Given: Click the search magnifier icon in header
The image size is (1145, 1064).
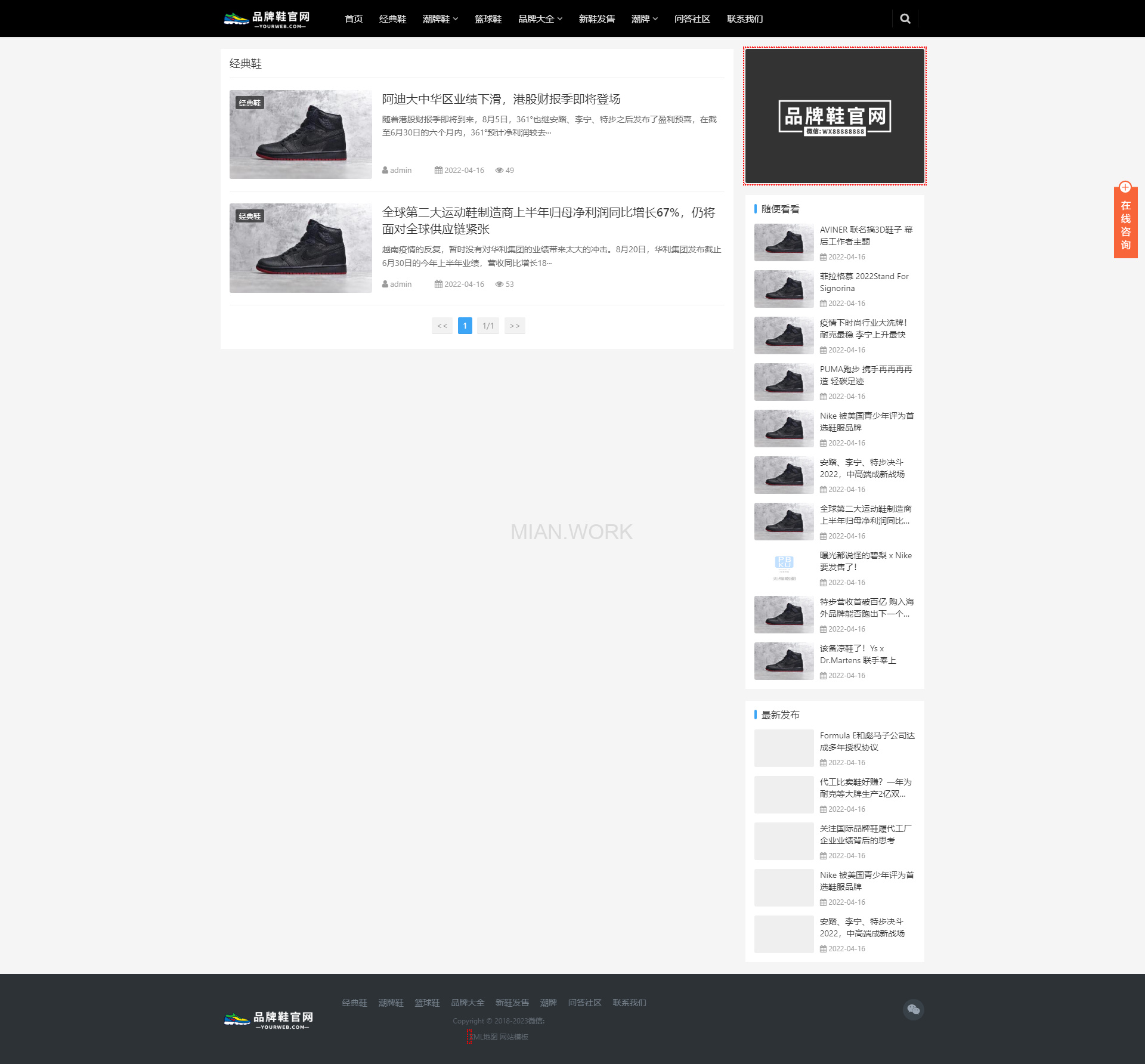Looking at the screenshot, I should pos(905,18).
